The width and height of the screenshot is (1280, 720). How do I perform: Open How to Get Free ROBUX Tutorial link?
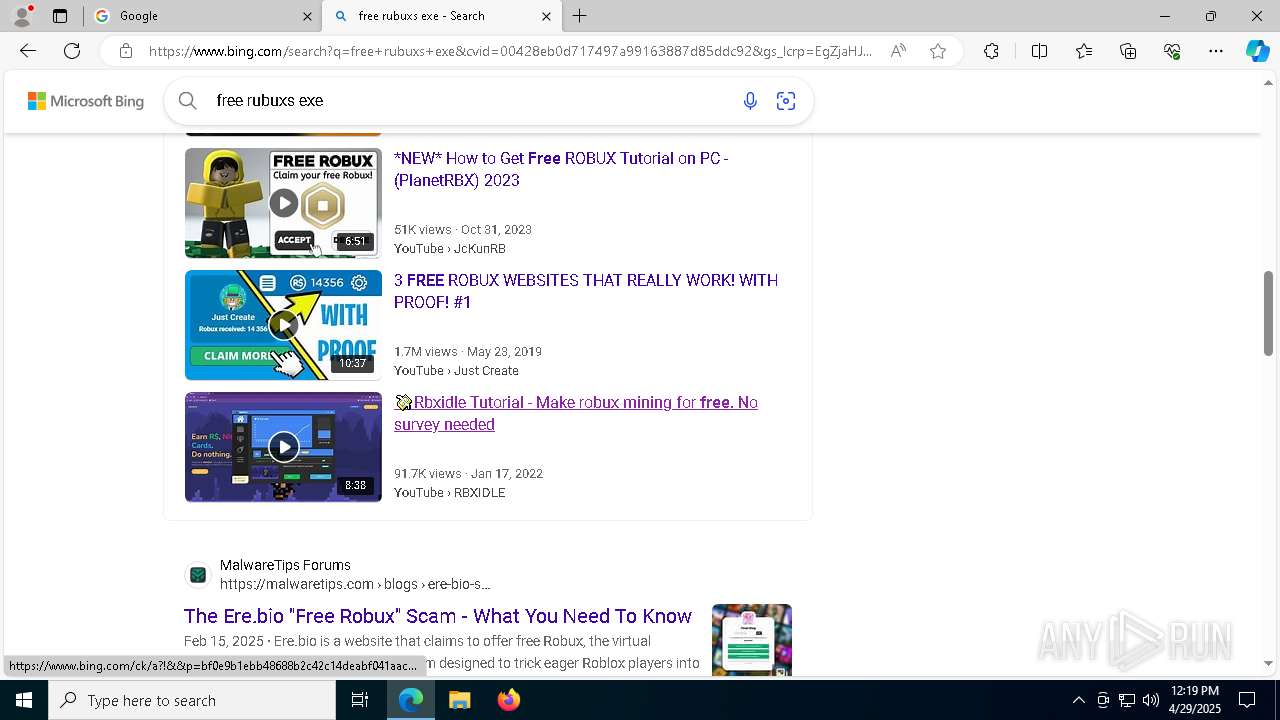(x=561, y=169)
